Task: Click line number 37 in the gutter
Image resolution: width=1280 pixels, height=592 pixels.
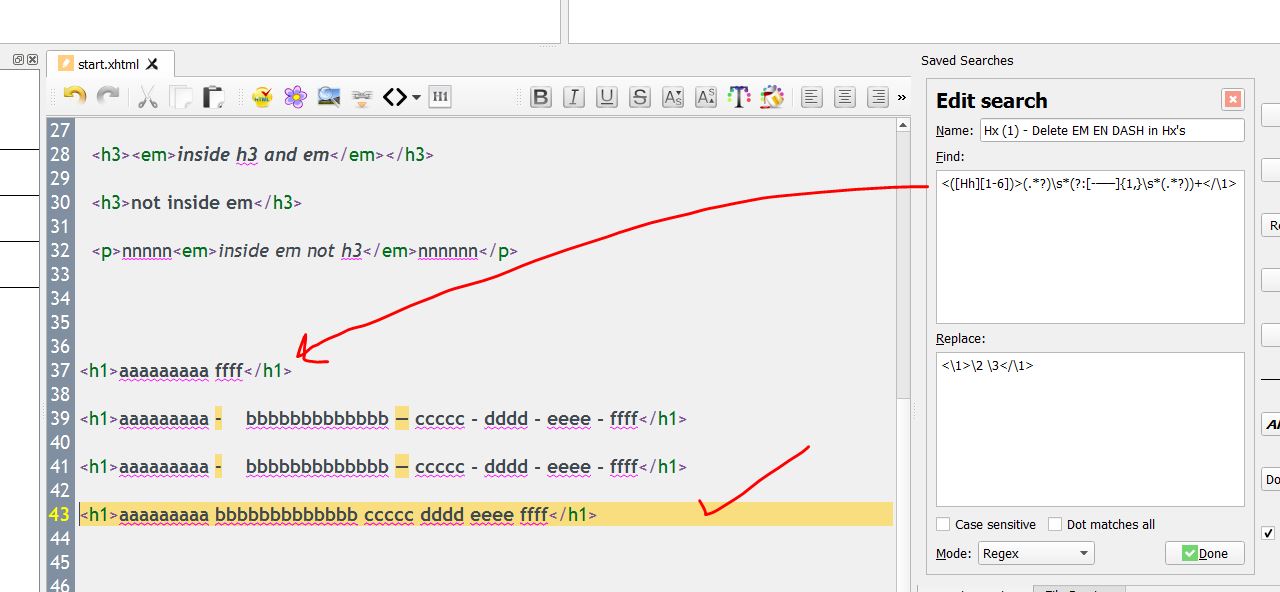Action: click(60, 370)
